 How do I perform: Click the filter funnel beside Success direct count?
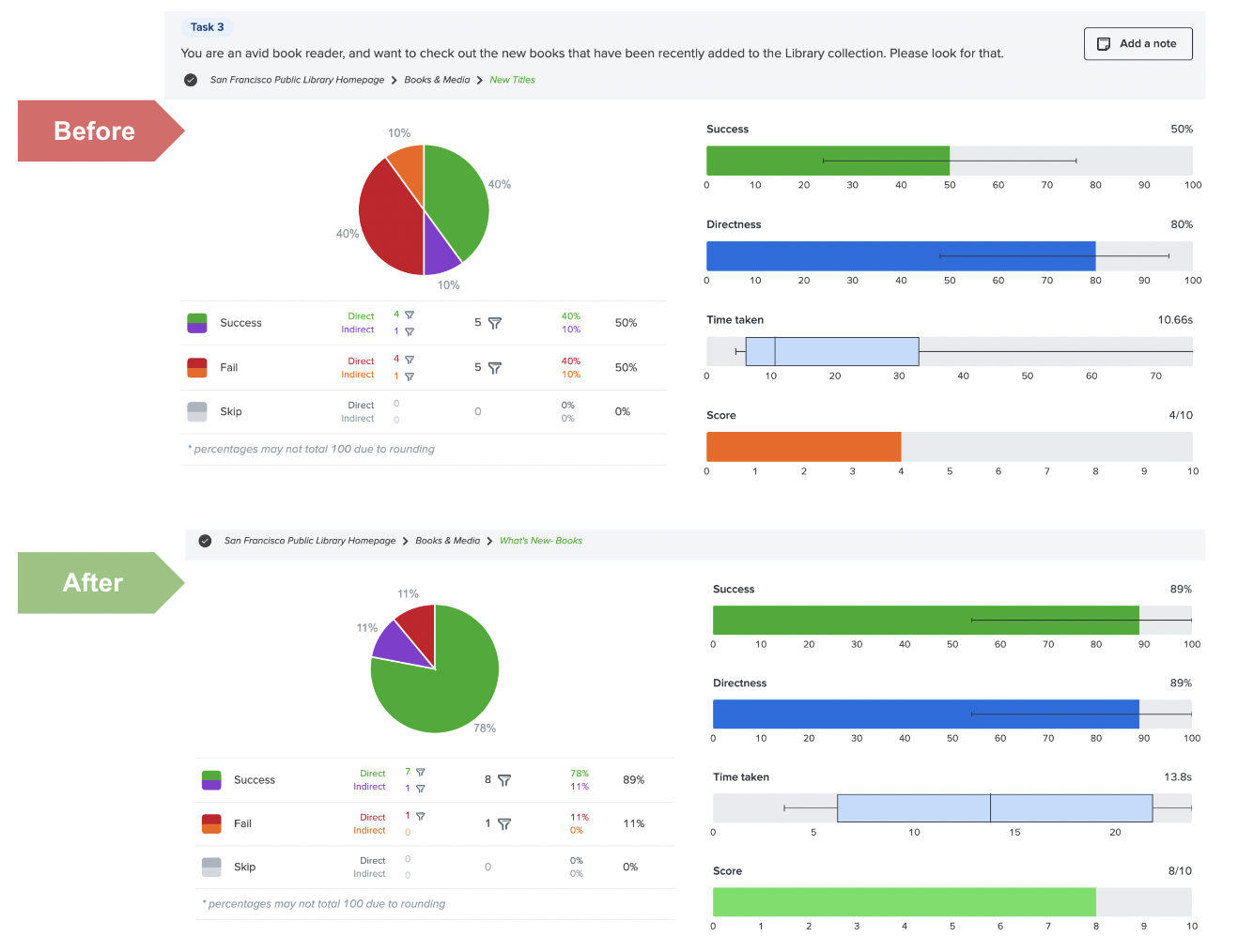click(409, 315)
